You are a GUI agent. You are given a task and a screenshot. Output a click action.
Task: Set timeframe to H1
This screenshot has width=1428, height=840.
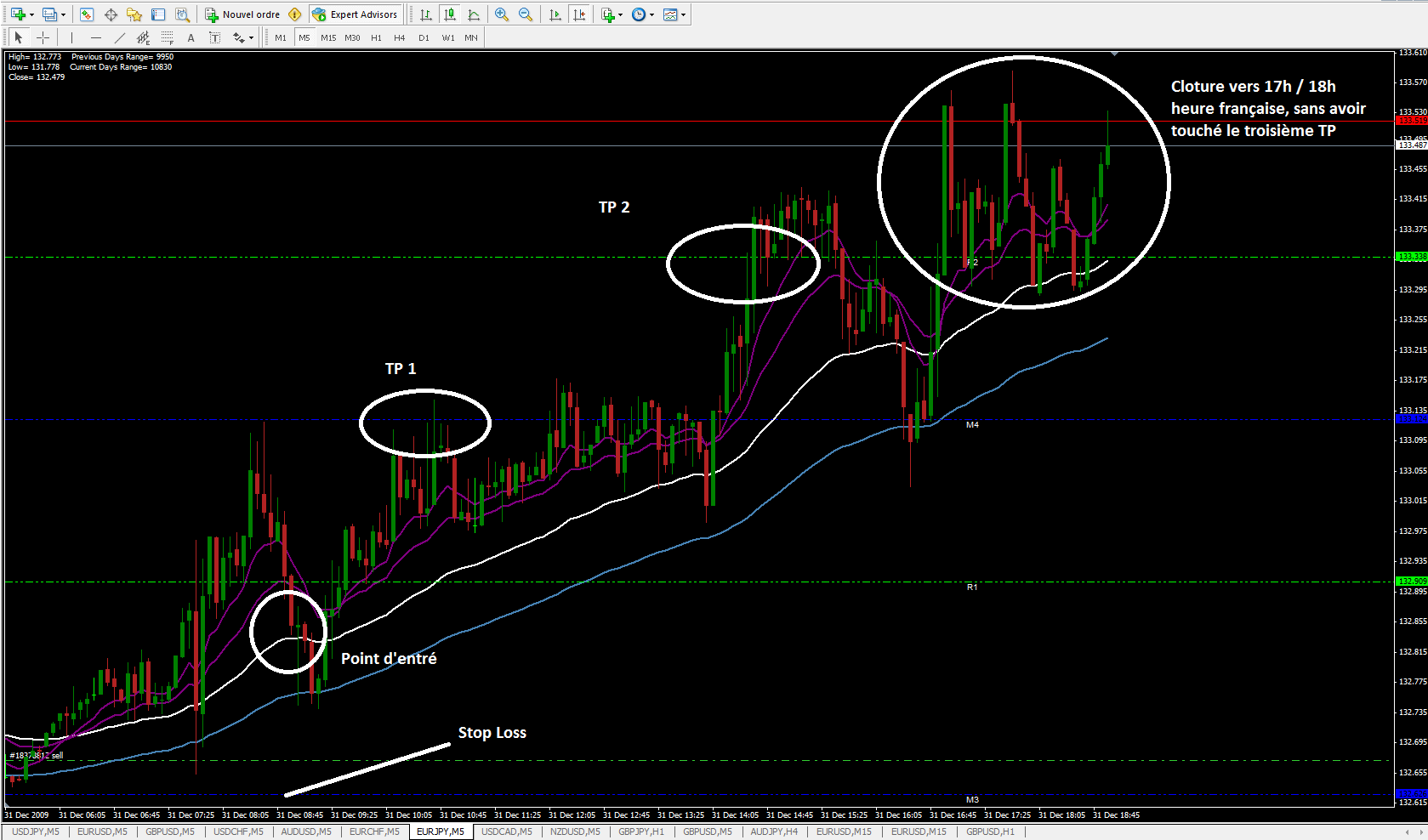coord(376,37)
